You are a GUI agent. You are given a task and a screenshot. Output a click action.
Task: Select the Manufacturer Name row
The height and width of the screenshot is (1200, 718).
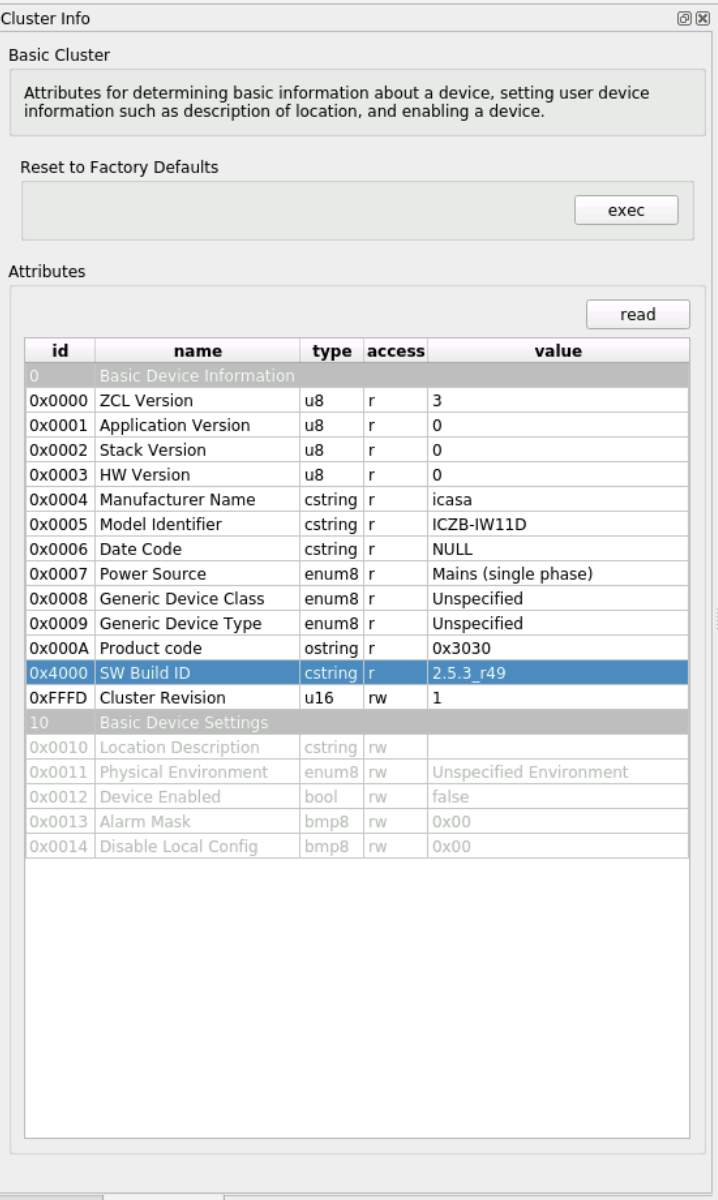(x=357, y=499)
